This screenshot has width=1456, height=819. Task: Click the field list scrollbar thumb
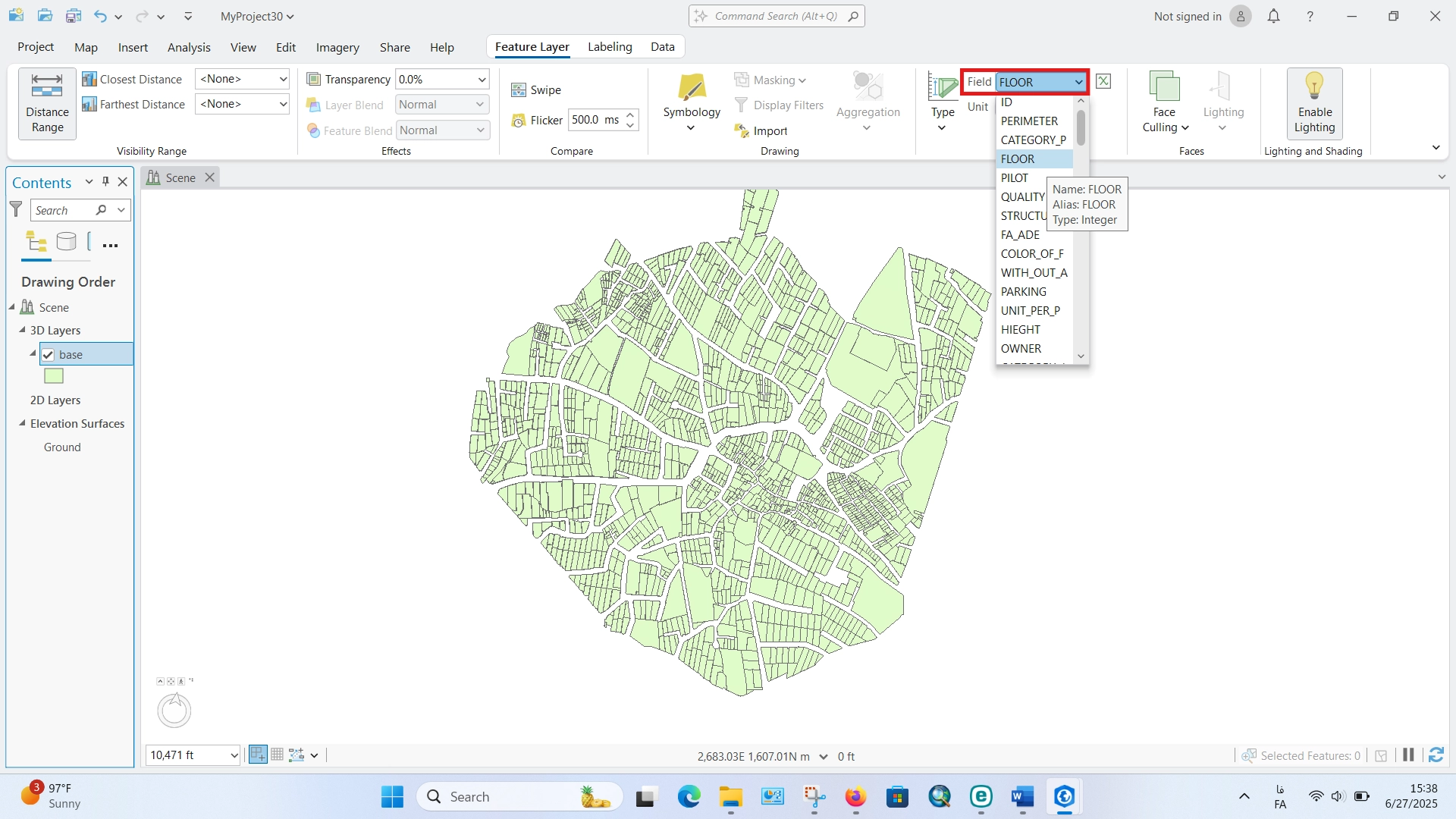[1081, 127]
